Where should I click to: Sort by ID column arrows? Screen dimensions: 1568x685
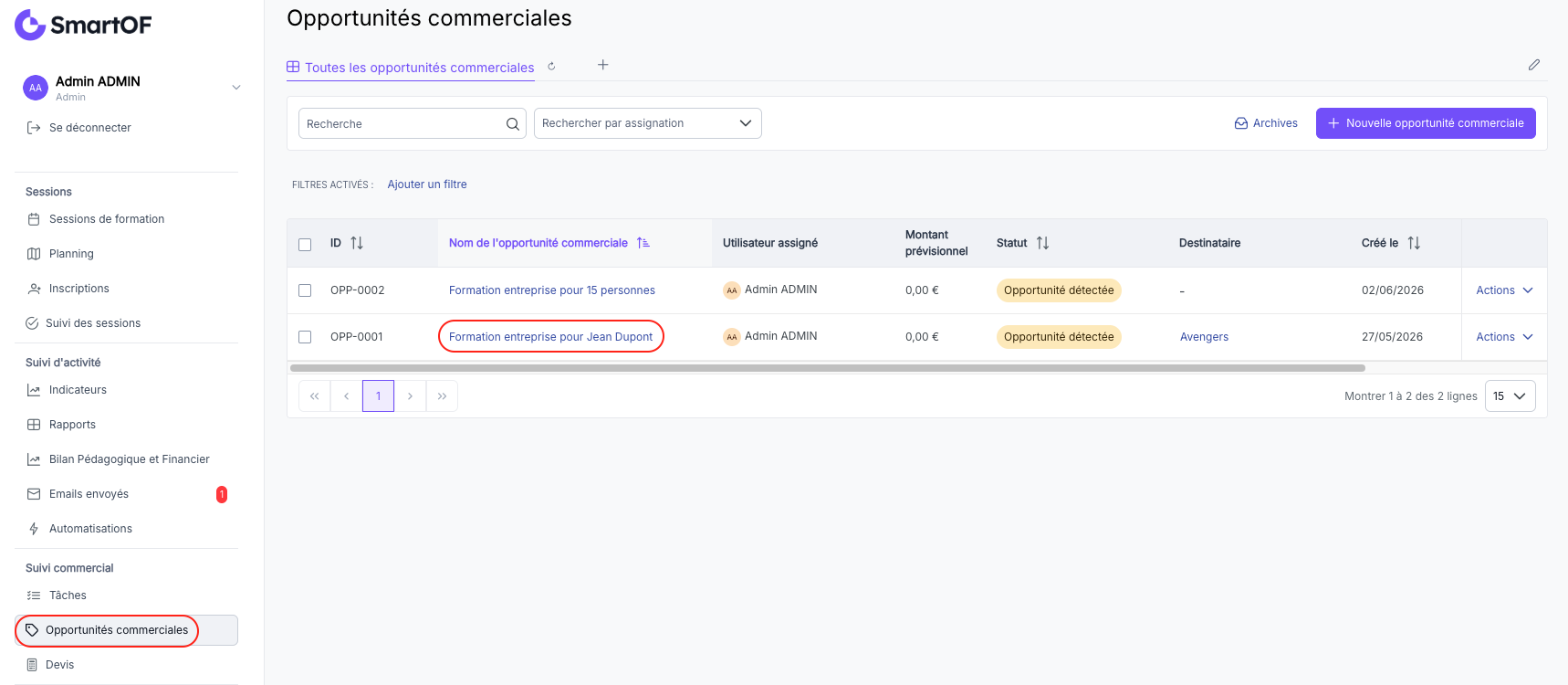[357, 243]
